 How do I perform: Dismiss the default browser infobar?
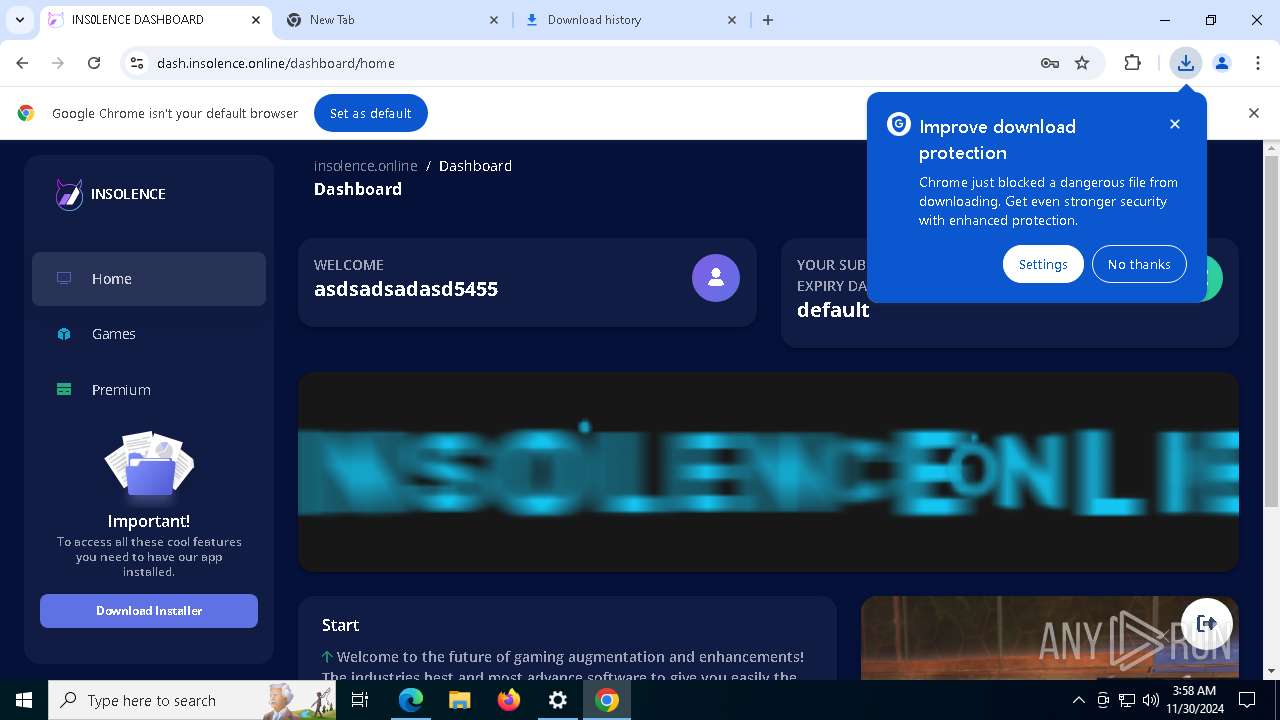(x=1254, y=113)
